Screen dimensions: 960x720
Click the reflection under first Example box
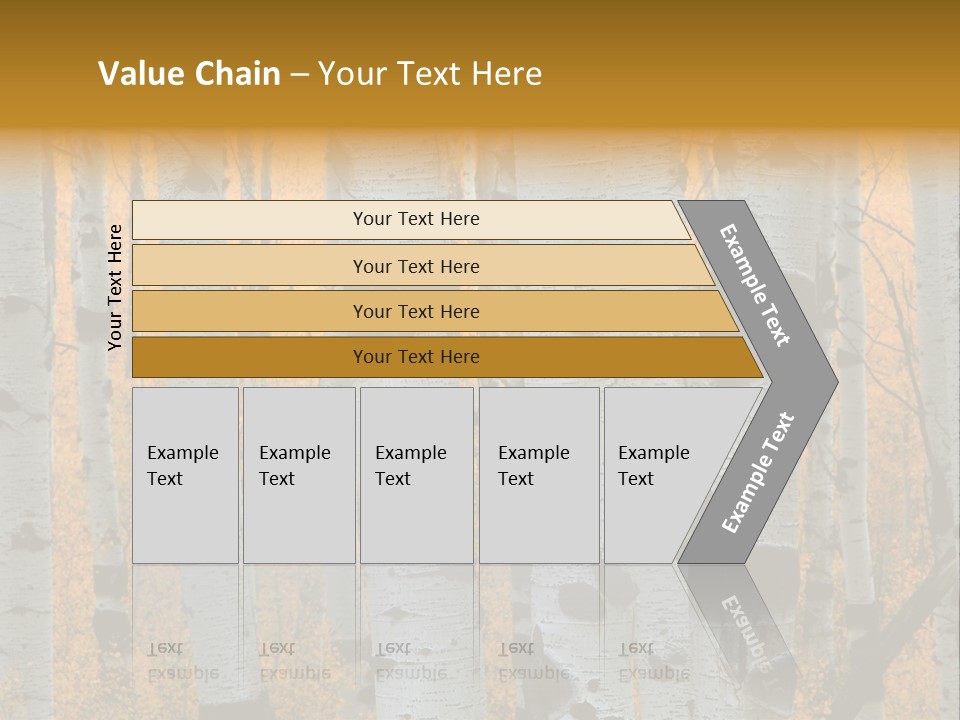point(183,660)
